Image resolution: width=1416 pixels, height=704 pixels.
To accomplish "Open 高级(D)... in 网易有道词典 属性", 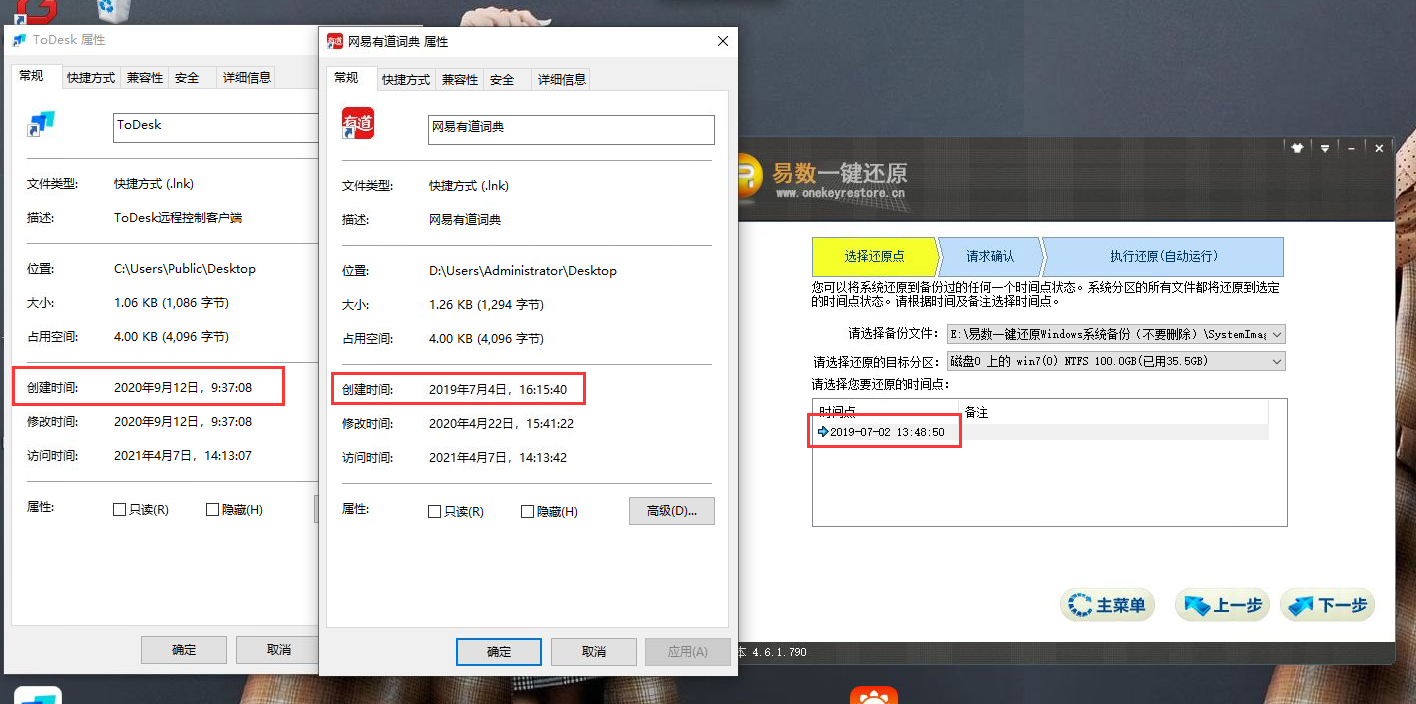I will tap(672, 511).
